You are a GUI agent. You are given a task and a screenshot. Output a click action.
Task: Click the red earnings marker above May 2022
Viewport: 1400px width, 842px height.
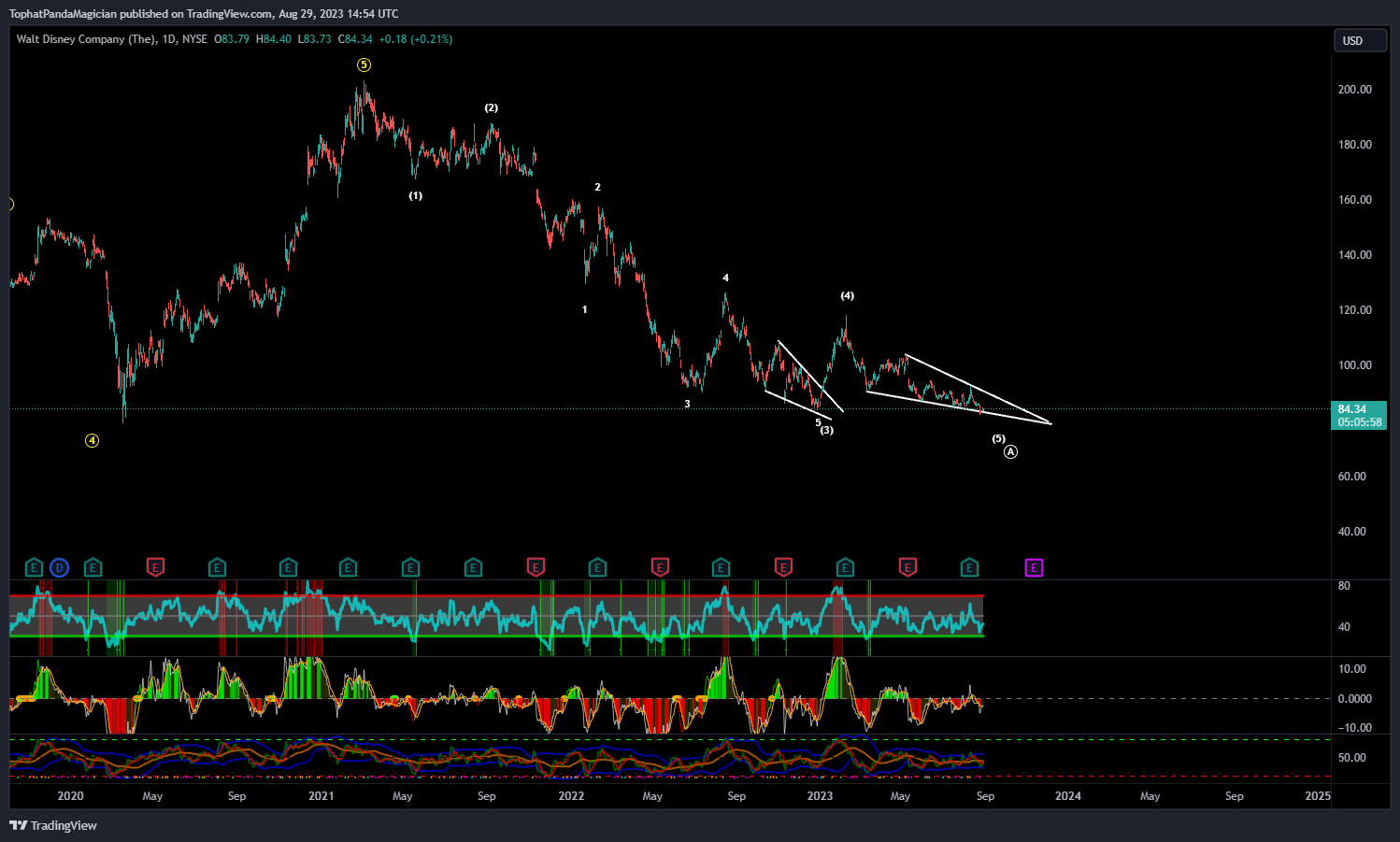[660, 567]
